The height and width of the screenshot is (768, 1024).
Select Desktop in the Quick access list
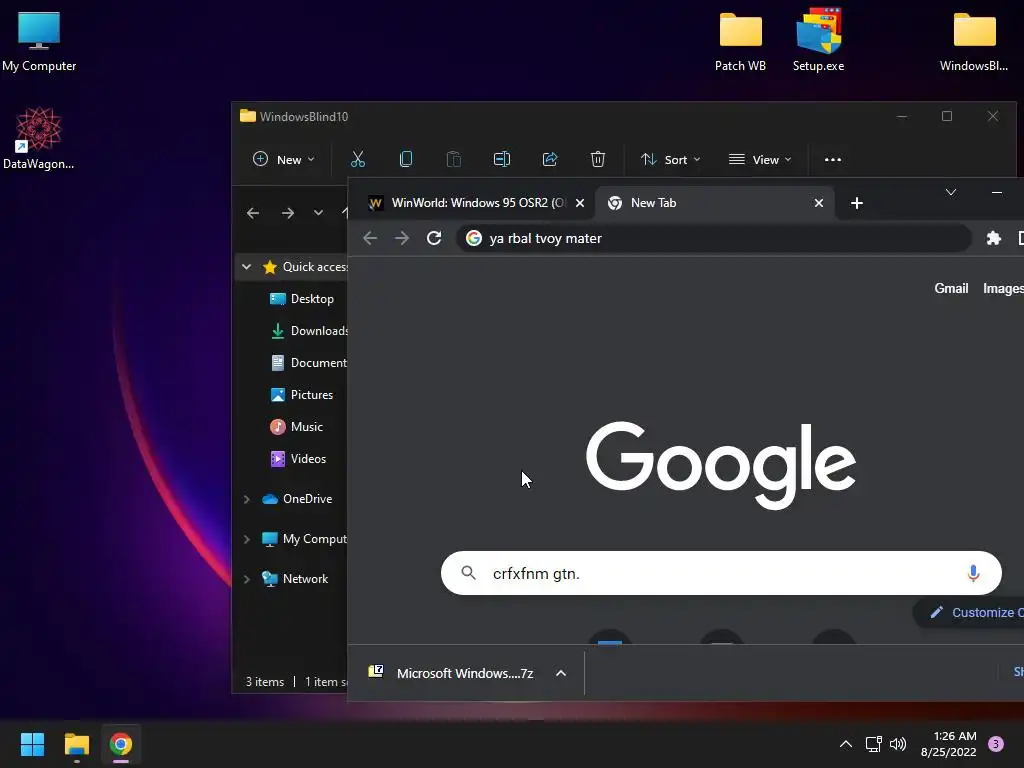pyautogui.click(x=301, y=298)
